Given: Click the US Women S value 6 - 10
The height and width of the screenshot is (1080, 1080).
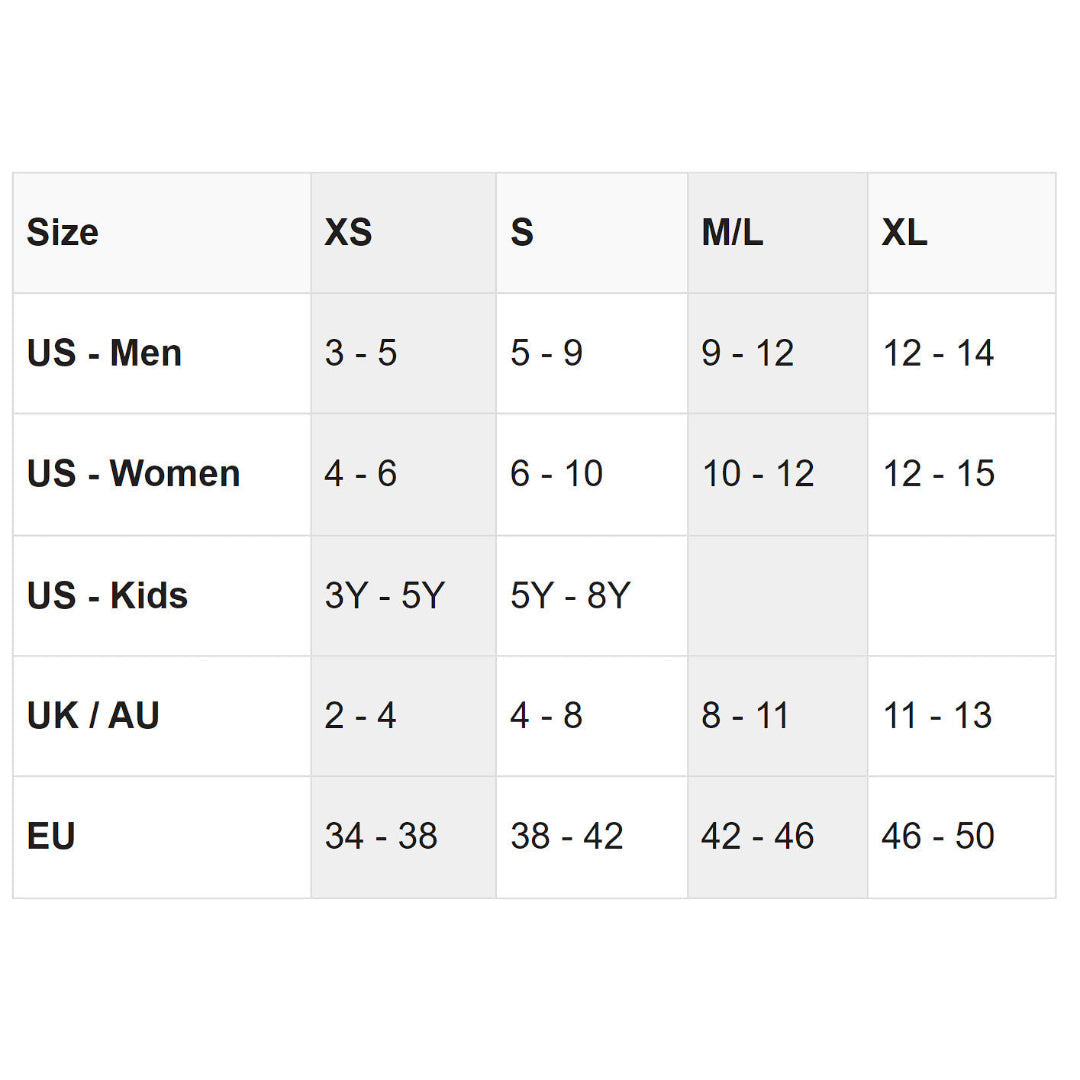Looking at the screenshot, I should pos(556,474).
